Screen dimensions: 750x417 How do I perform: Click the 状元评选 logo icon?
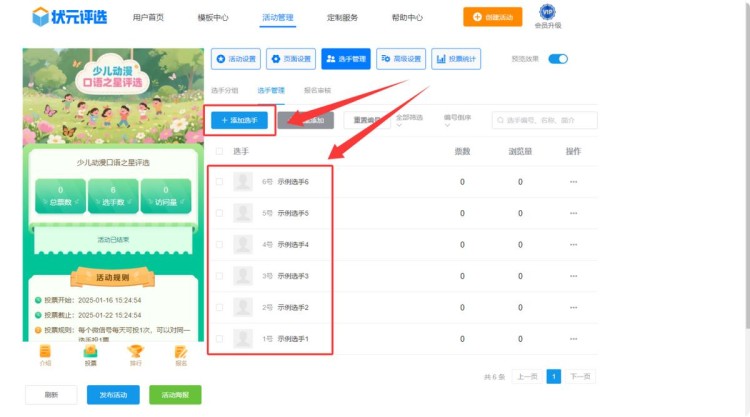[x=40, y=17]
